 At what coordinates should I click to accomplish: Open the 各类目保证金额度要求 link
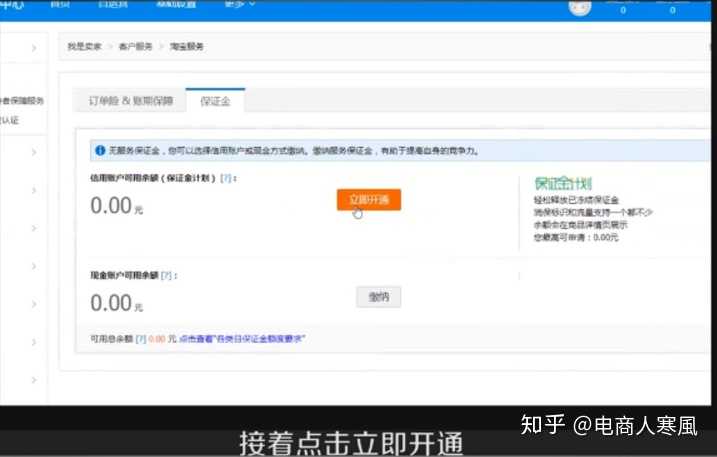click(x=243, y=339)
